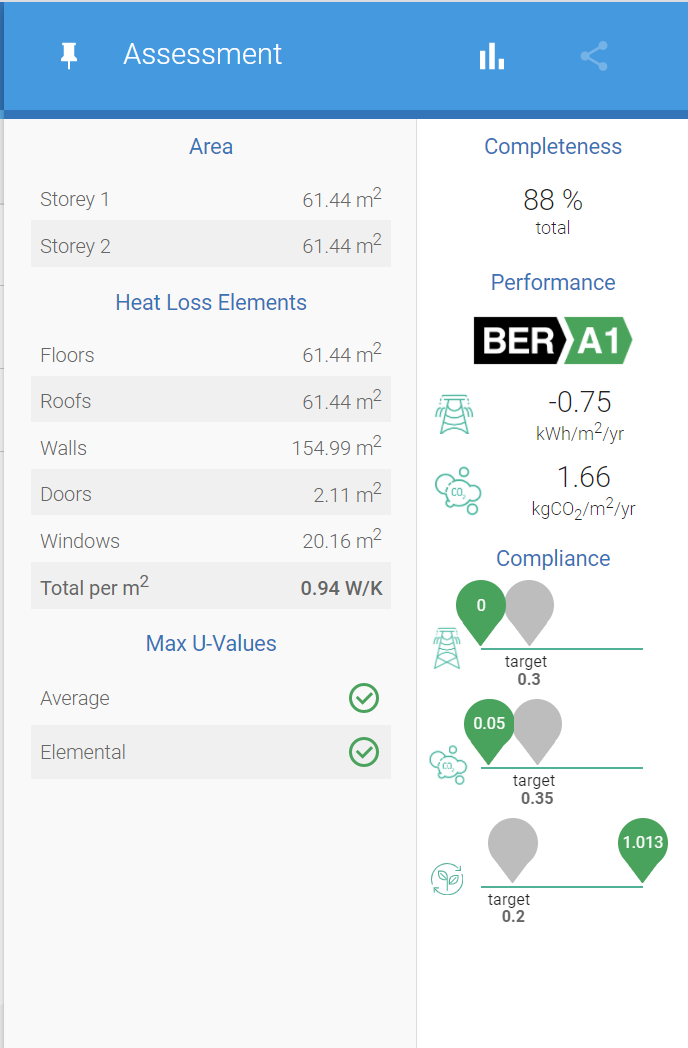The height and width of the screenshot is (1048, 688).
Task: Click the pylon icon beside the 0.3 target
Action: [446, 647]
